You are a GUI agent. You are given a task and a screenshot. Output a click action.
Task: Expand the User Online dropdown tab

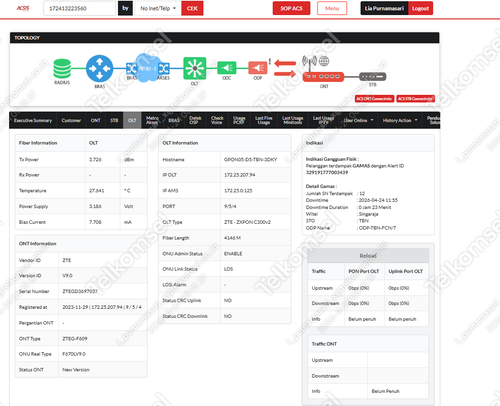[358, 120]
